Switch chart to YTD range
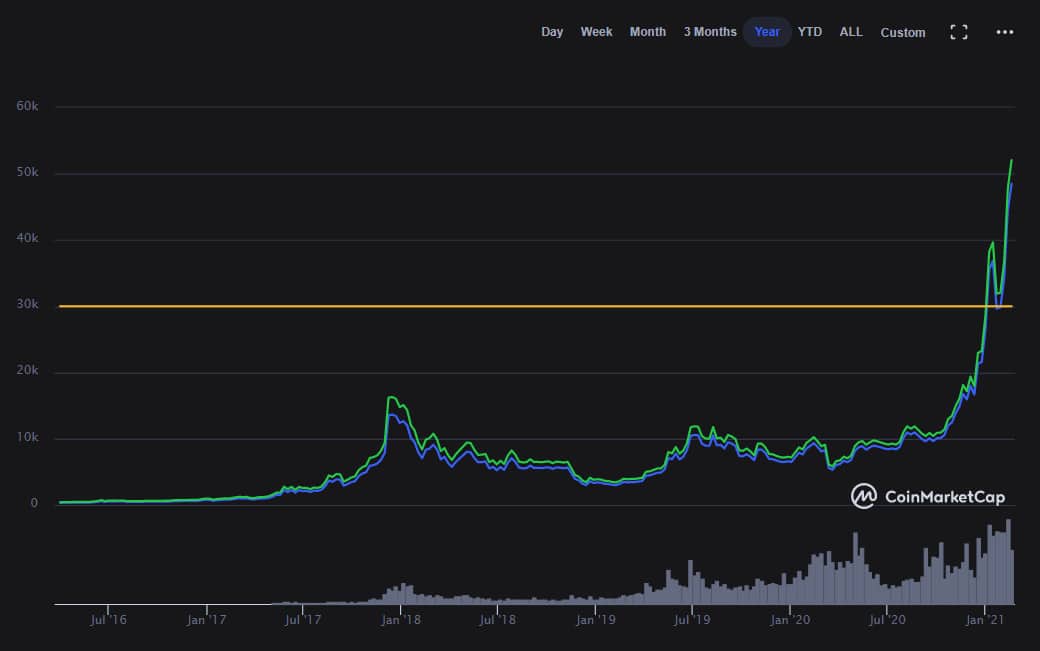The image size is (1040, 651). (x=809, y=32)
